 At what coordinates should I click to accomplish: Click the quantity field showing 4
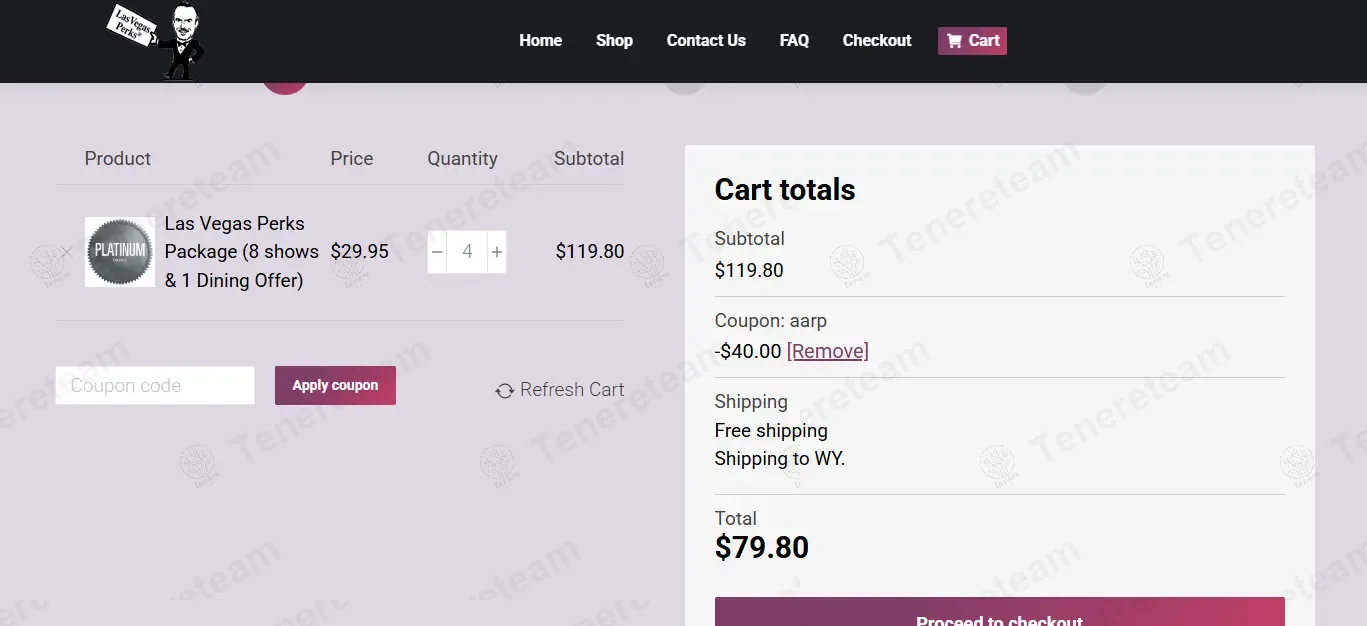pyautogui.click(x=467, y=252)
